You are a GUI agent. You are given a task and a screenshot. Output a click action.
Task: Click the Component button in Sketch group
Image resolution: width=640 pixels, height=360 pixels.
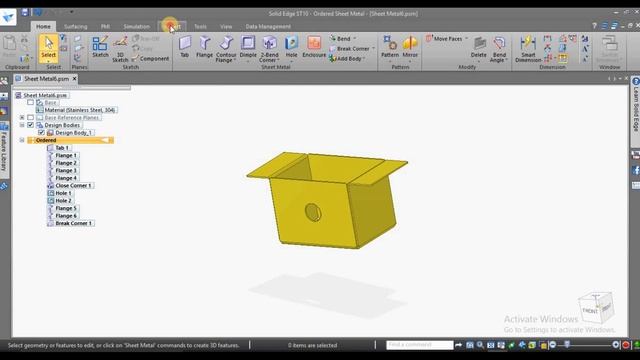click(x=150, y=59)
